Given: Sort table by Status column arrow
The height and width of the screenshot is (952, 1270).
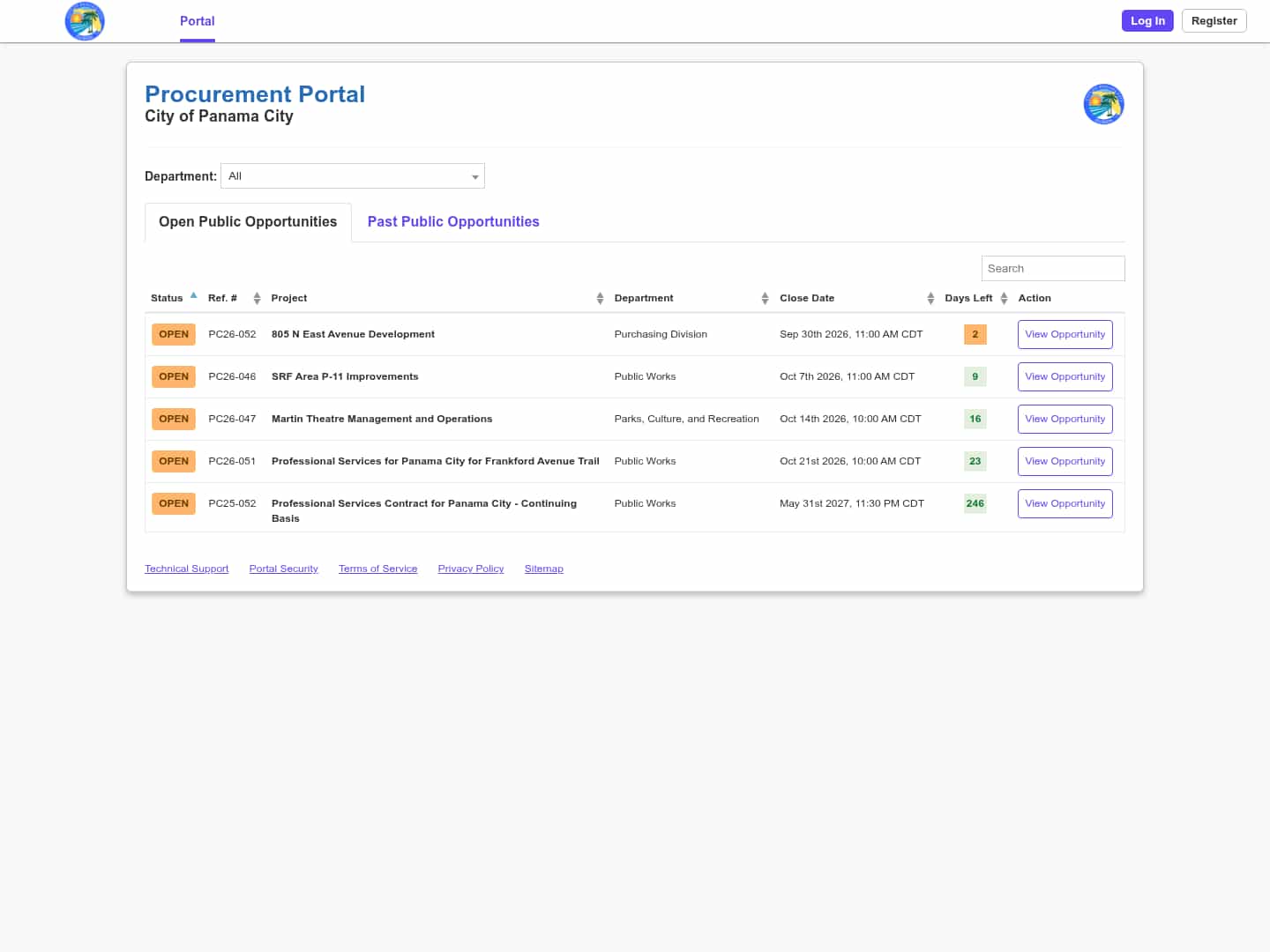Looking at the screenshot, I should [194, 296].
